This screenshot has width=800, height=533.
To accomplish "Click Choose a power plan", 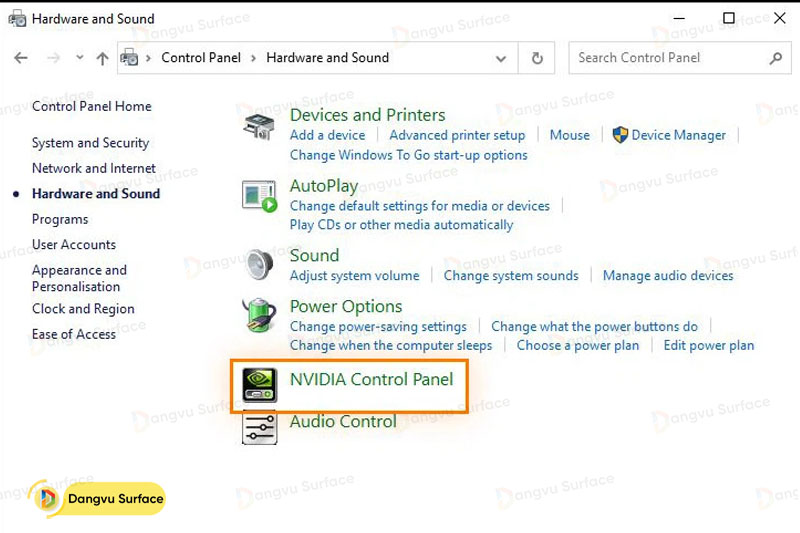I will [x=578, y=346].
